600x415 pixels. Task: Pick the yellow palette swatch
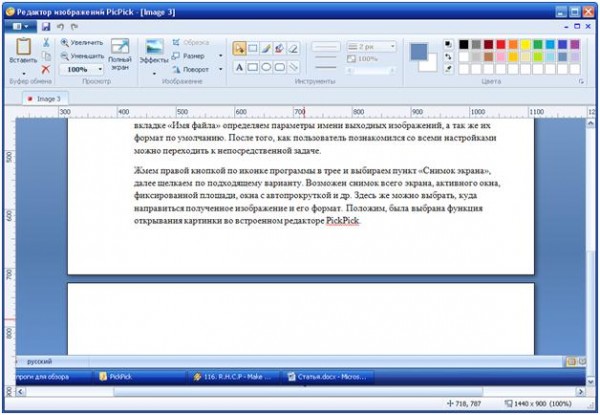pos(525,44)
